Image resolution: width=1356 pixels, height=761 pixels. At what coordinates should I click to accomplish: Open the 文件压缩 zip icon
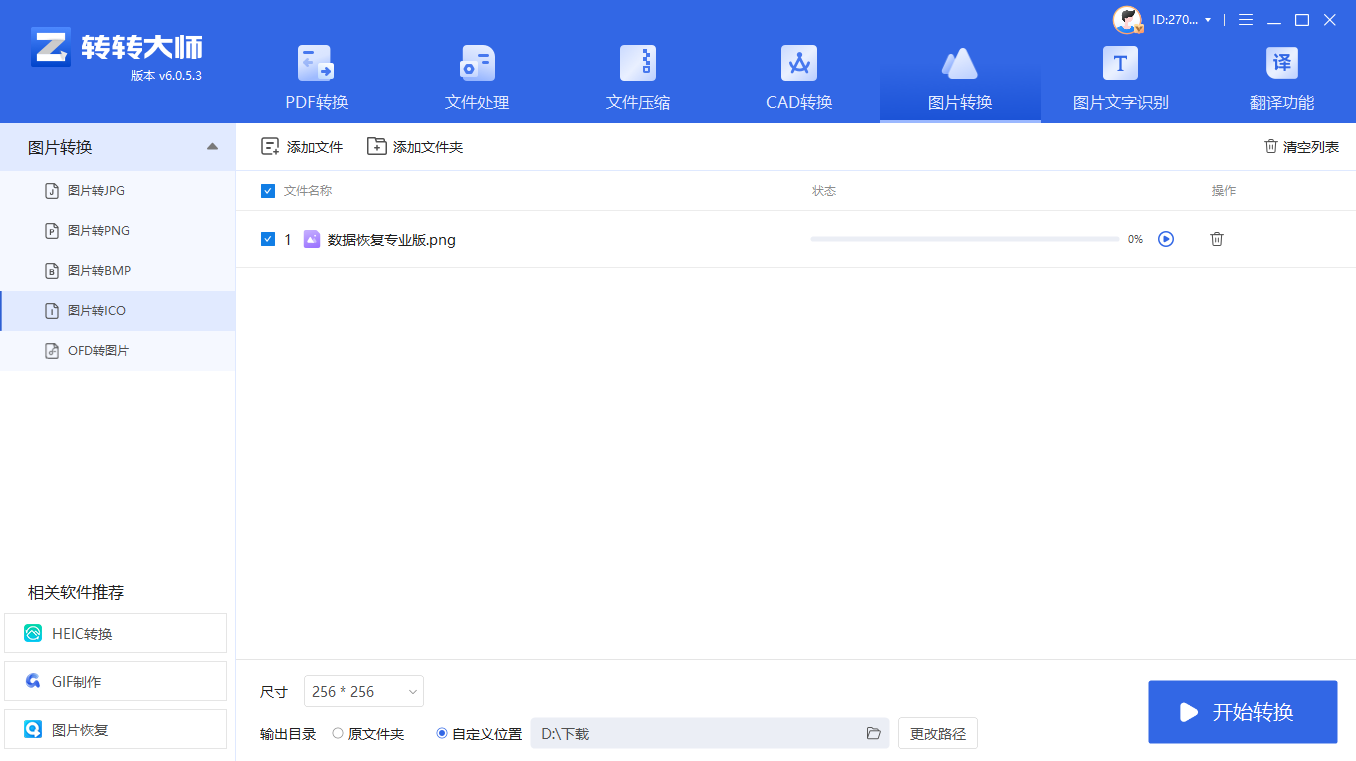[638, 63]
